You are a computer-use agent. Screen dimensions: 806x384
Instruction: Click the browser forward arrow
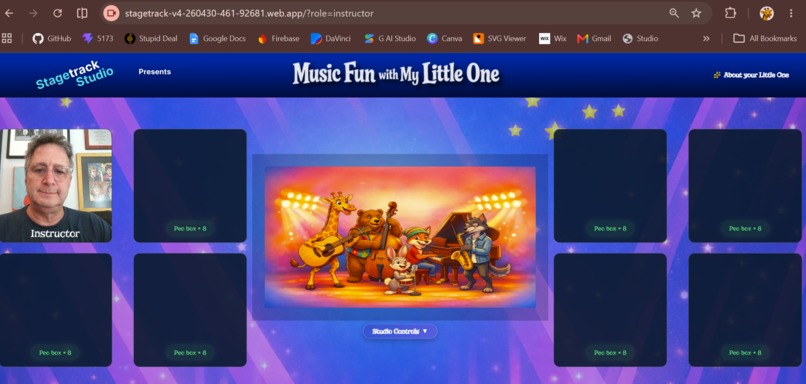(33, 13)
